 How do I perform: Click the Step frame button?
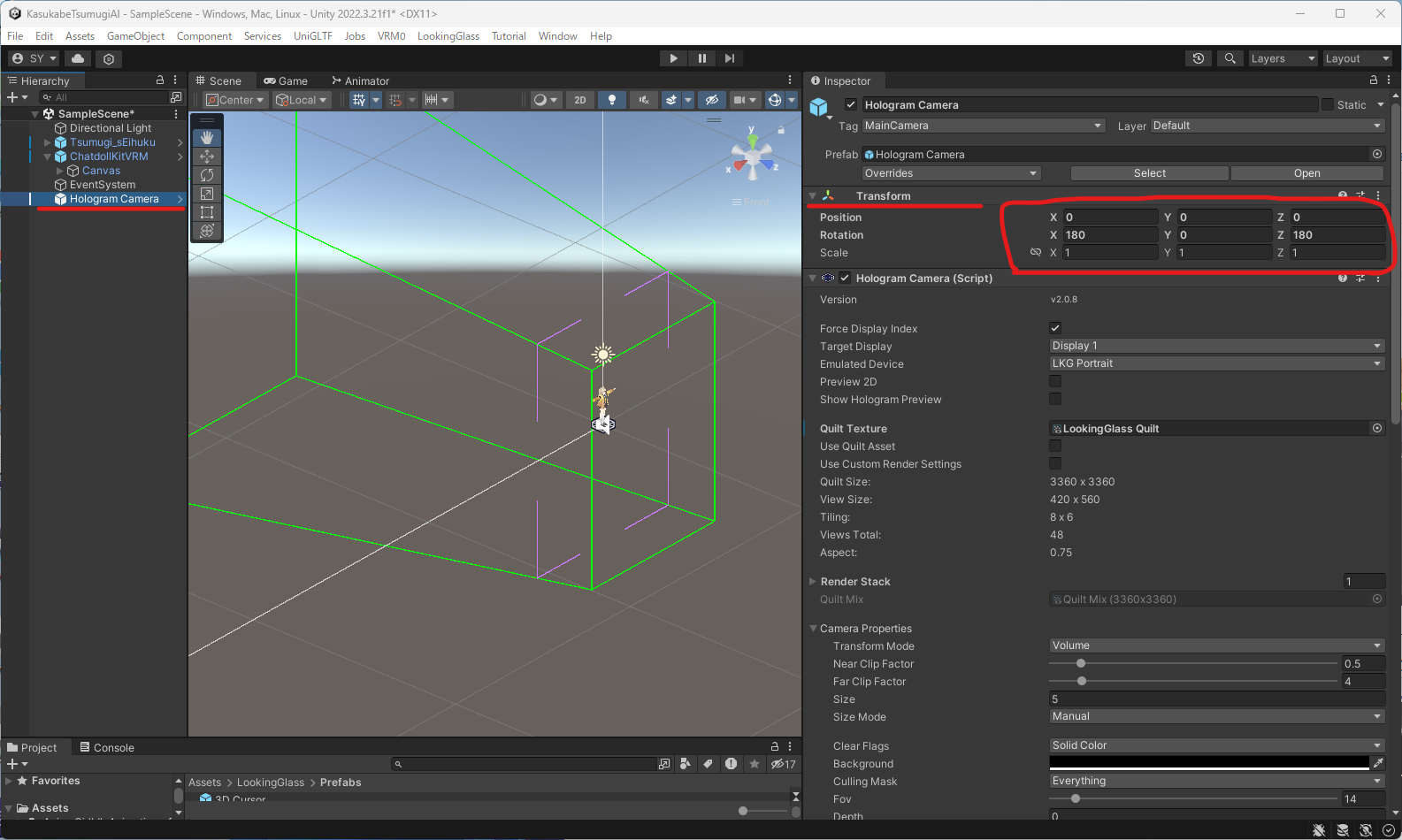[730, 58]
